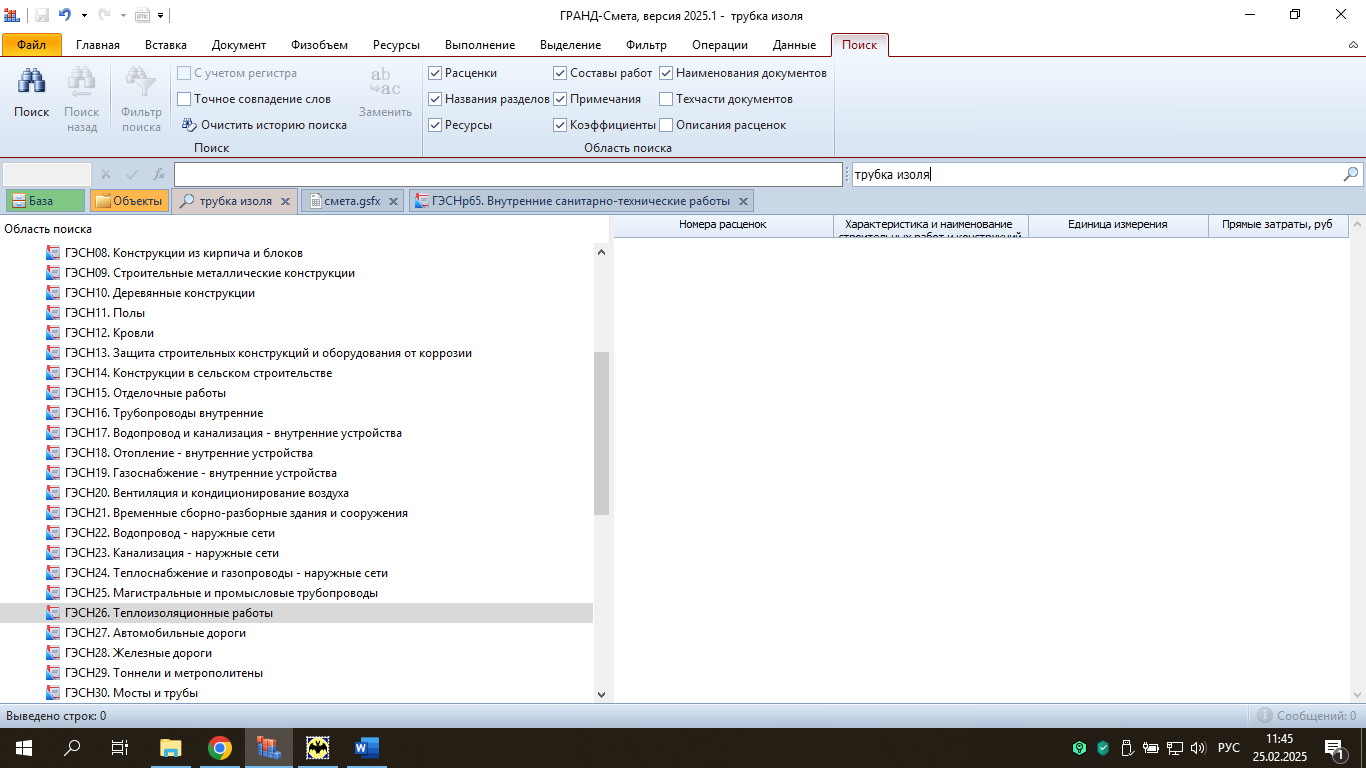Enable the case-sensitive search checkbox
Viewport: 1366px width, 768px height.
click(184, 73)
